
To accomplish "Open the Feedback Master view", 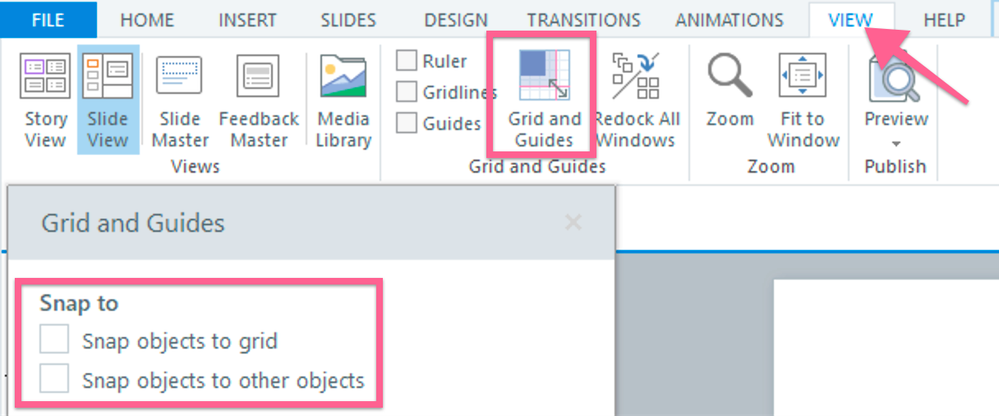I will point(259,100).
